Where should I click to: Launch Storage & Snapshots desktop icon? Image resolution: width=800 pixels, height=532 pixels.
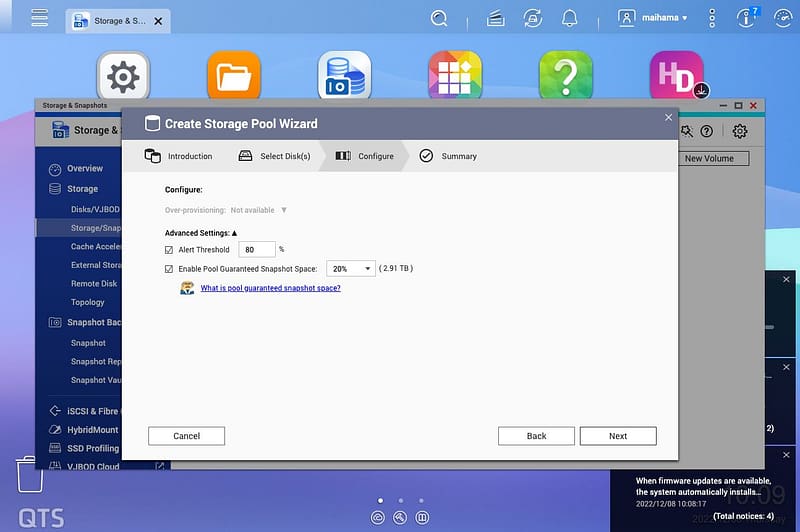click(x=344, y=77)
